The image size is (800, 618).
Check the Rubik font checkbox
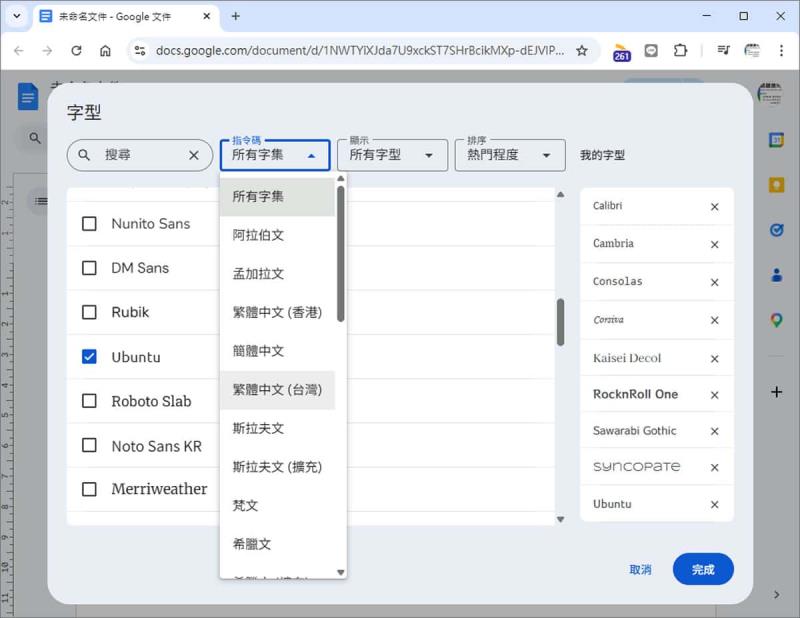point(88,312)
